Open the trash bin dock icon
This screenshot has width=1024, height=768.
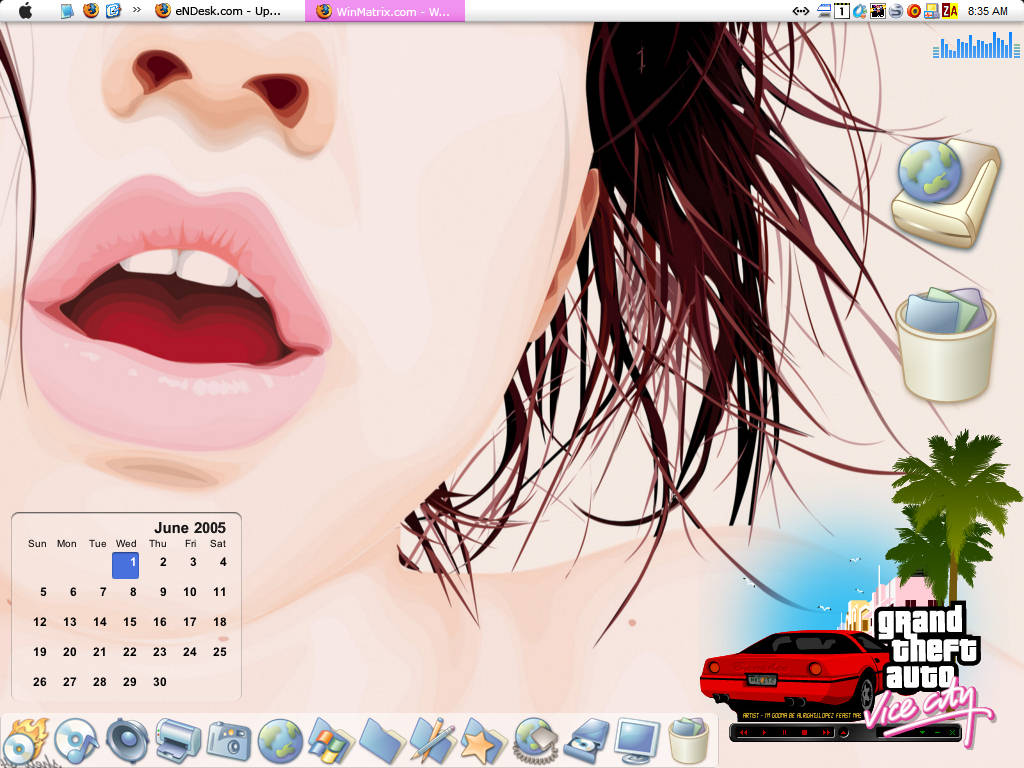click(x=688, y=740)
